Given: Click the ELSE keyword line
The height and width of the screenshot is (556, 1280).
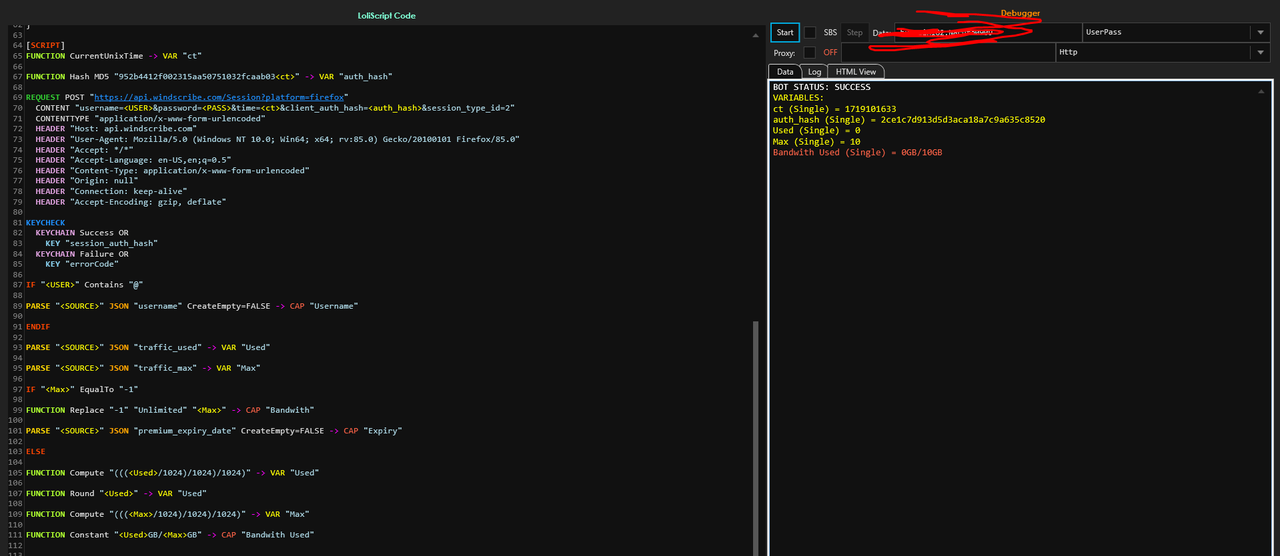Looking at the screenshot, I should [x=36, y=452].
